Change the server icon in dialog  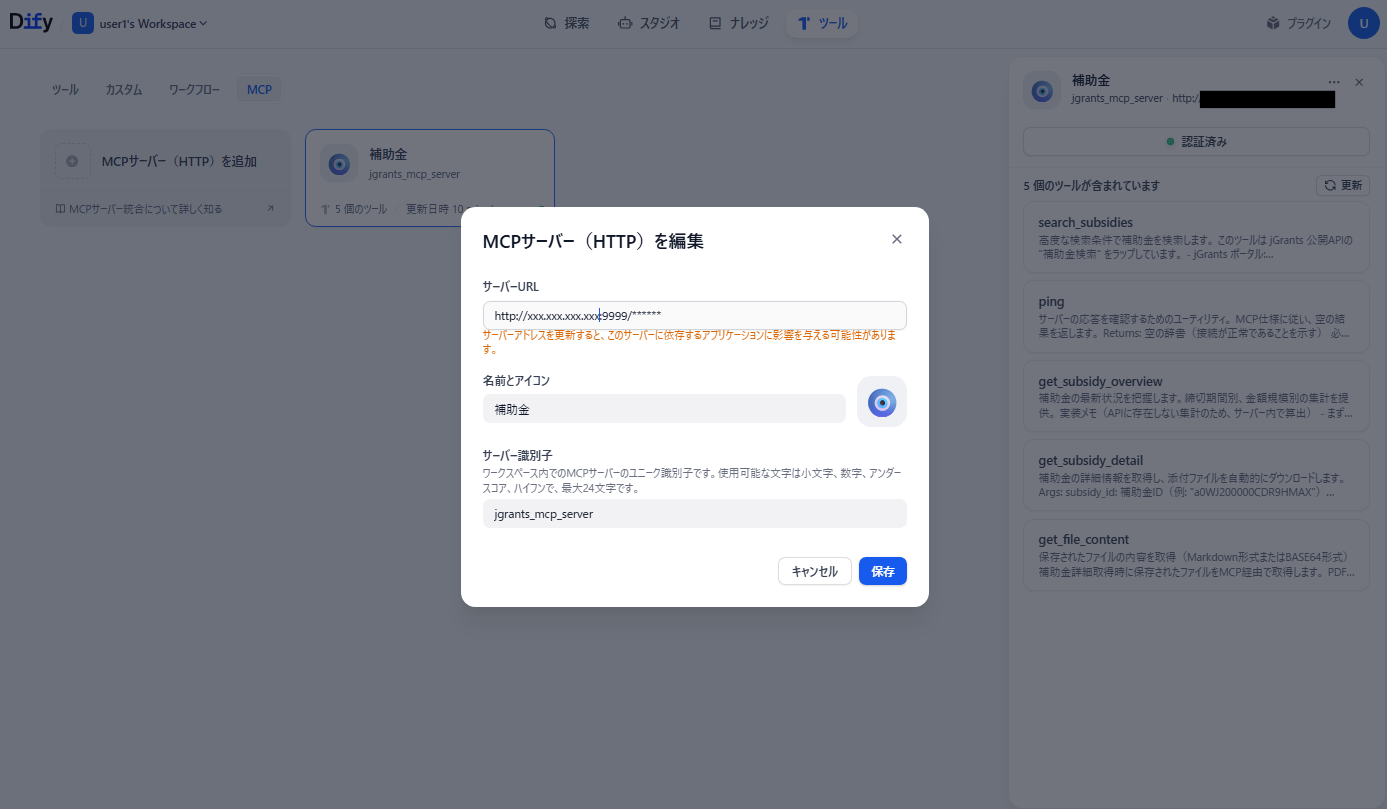pyautogui.click(x=881, y=402)
